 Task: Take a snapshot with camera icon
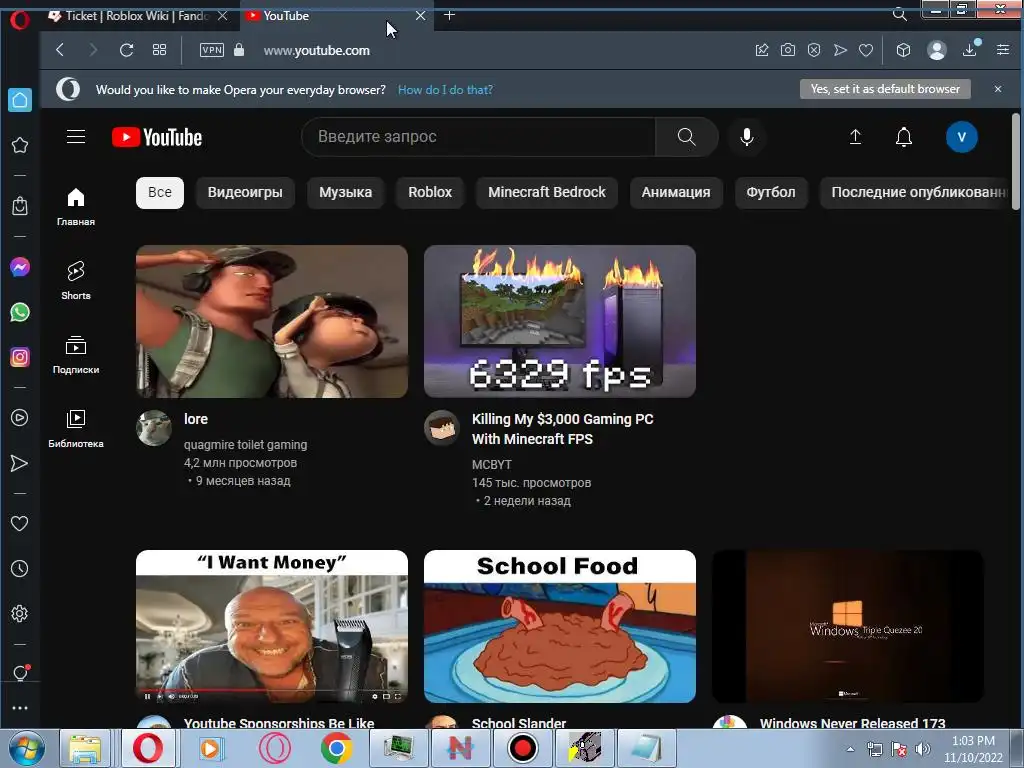pos(788,50)
